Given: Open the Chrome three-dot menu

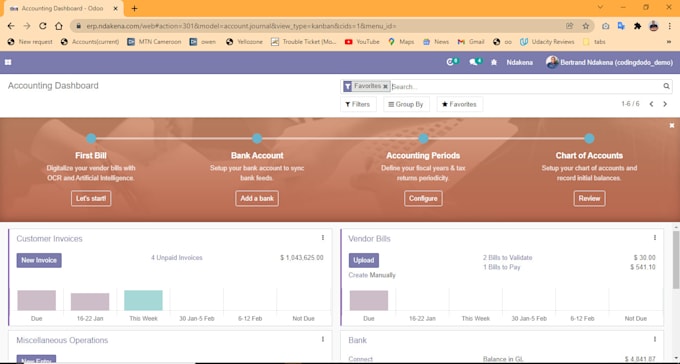Looking at the screenshot, I should click(x=670, y=26).
